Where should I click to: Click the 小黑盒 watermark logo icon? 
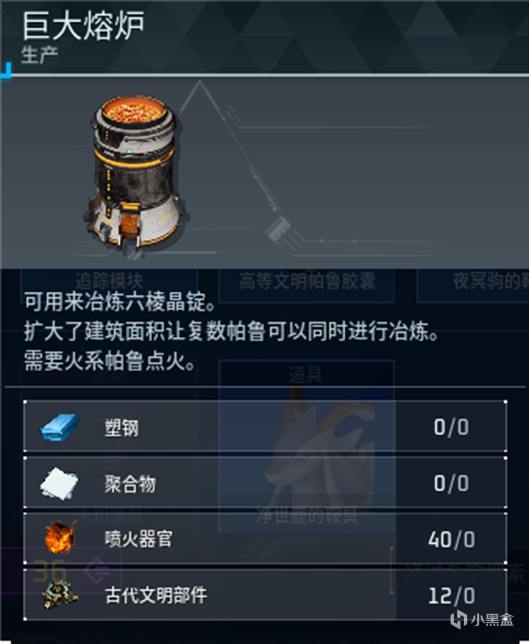point(458,619)
